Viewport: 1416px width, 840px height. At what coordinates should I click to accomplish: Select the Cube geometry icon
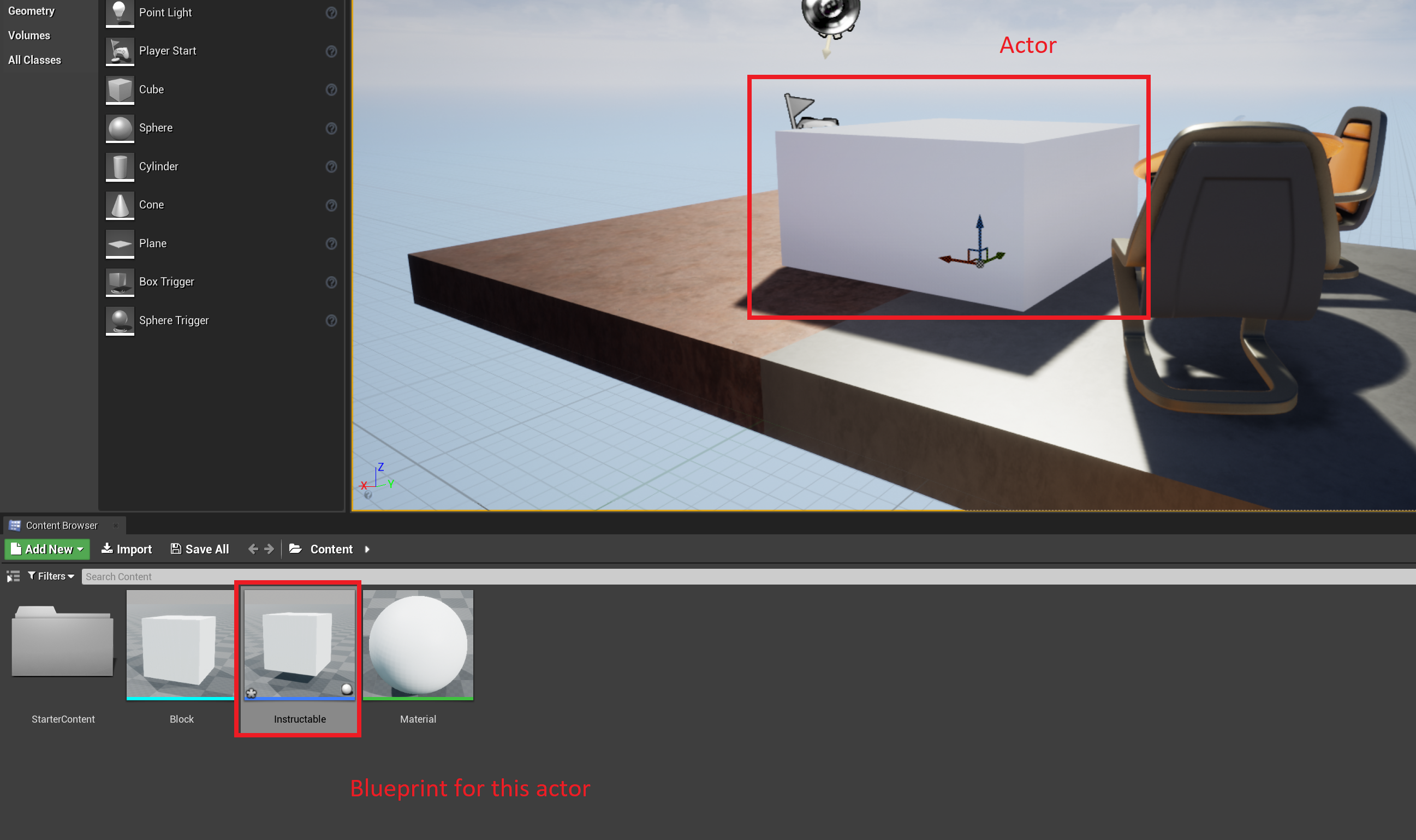click(x=120, y=90)
